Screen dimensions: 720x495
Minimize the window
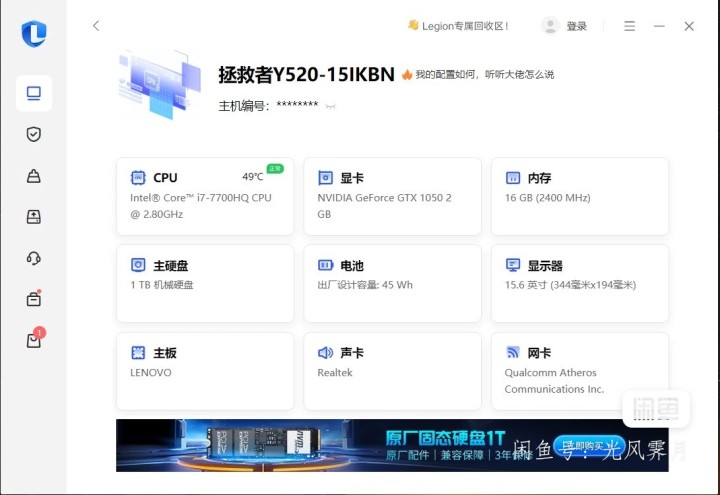click(x=659, y=26)
